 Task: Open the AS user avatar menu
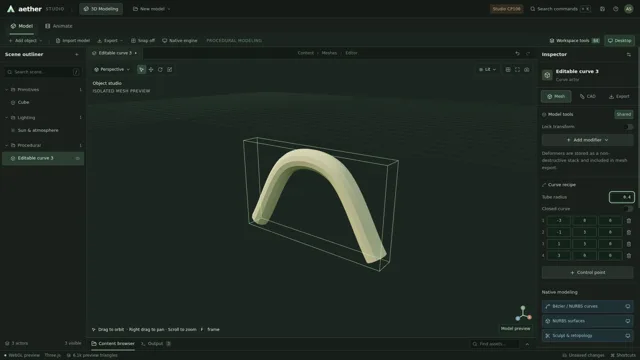[x=629, y=9]
